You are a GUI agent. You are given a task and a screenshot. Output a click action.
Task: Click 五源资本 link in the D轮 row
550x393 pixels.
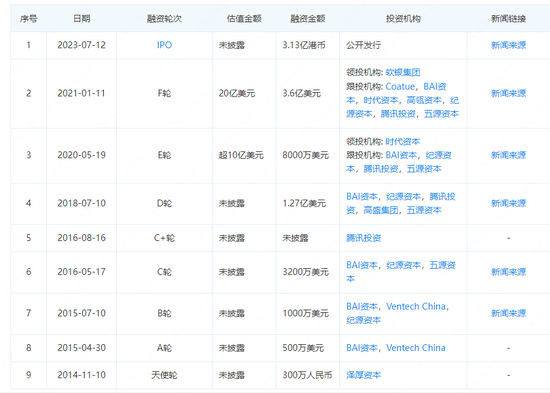(x=424, y=210)
